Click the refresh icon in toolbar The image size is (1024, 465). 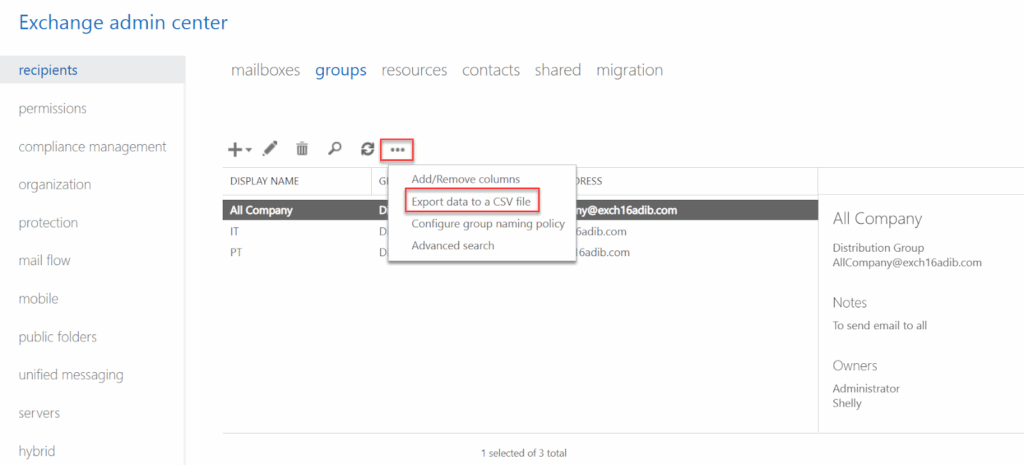pyautogui.click(x=367, y=149)
